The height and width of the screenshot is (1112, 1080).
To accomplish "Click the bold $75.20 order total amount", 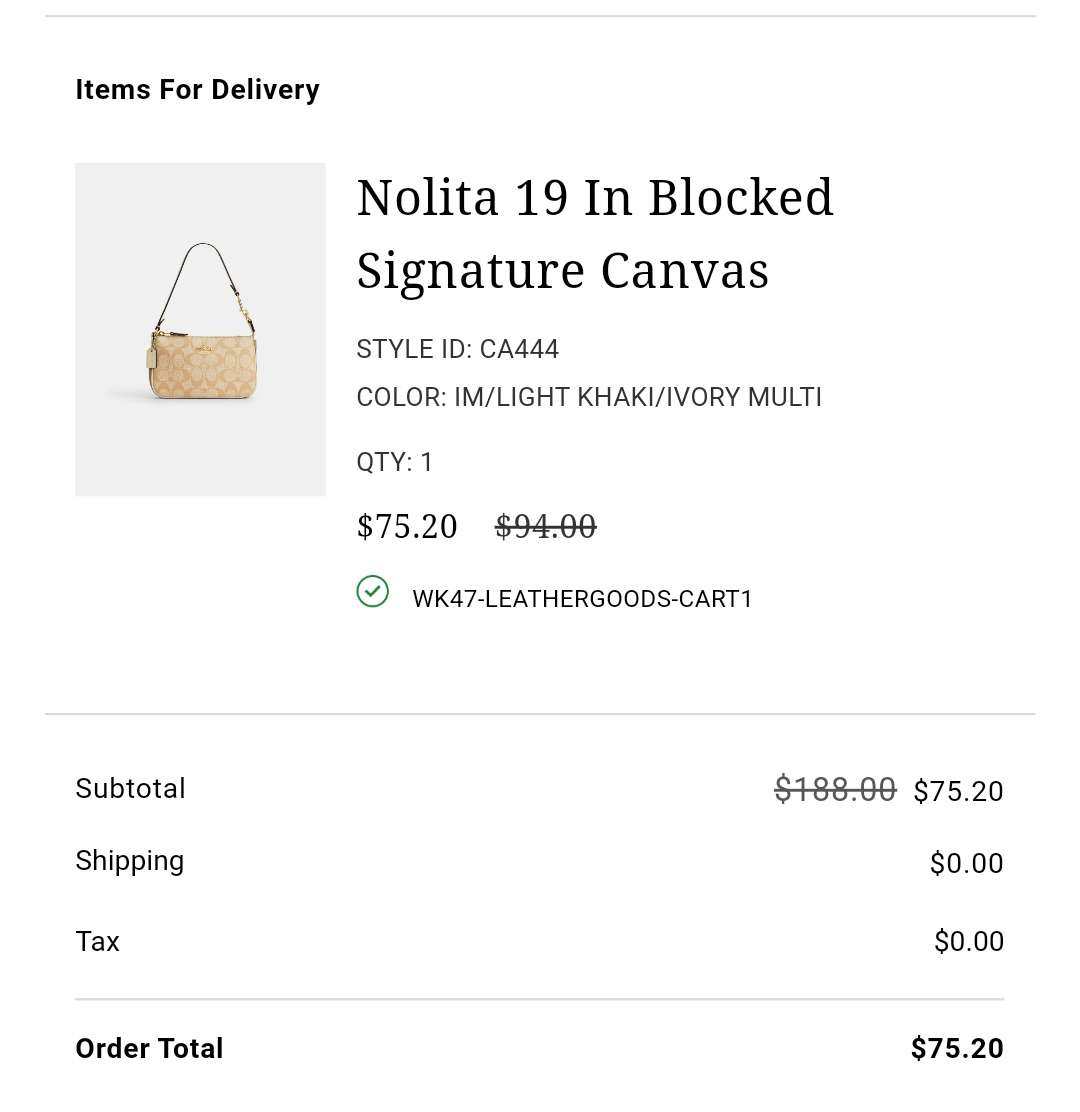I will pos(956,1049).
